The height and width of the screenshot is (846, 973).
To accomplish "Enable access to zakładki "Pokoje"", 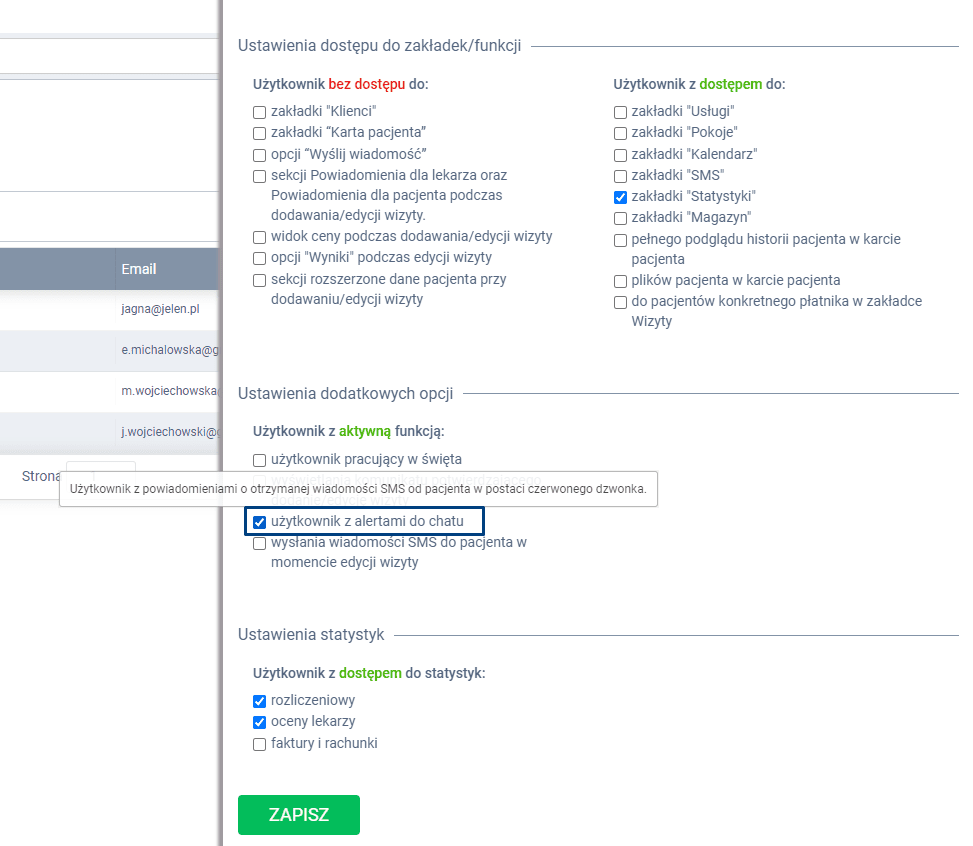I will pos(620,133).
